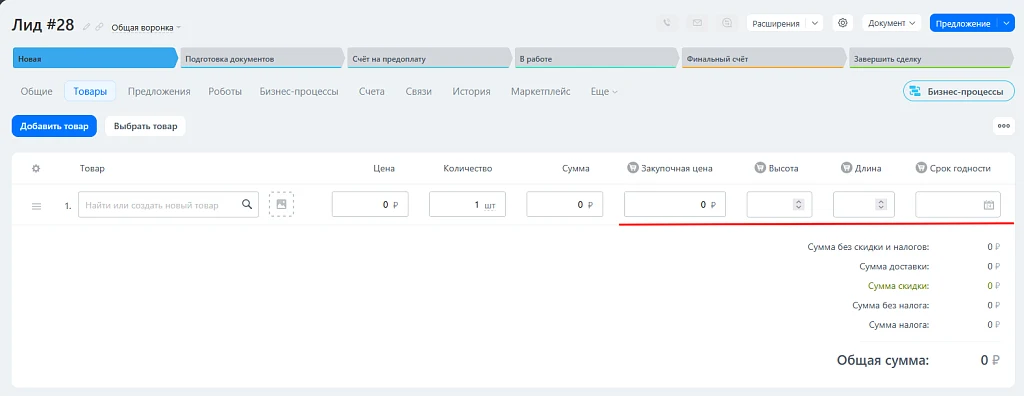The height and width of the screenshot is (396, 1024).
Task: Open the Бизнес-процессы tab
Action: click(299, 91)
